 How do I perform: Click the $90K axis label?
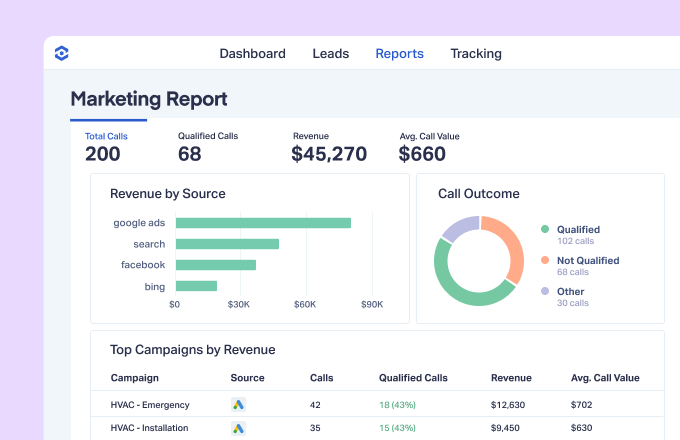click(x=372, y=305)
